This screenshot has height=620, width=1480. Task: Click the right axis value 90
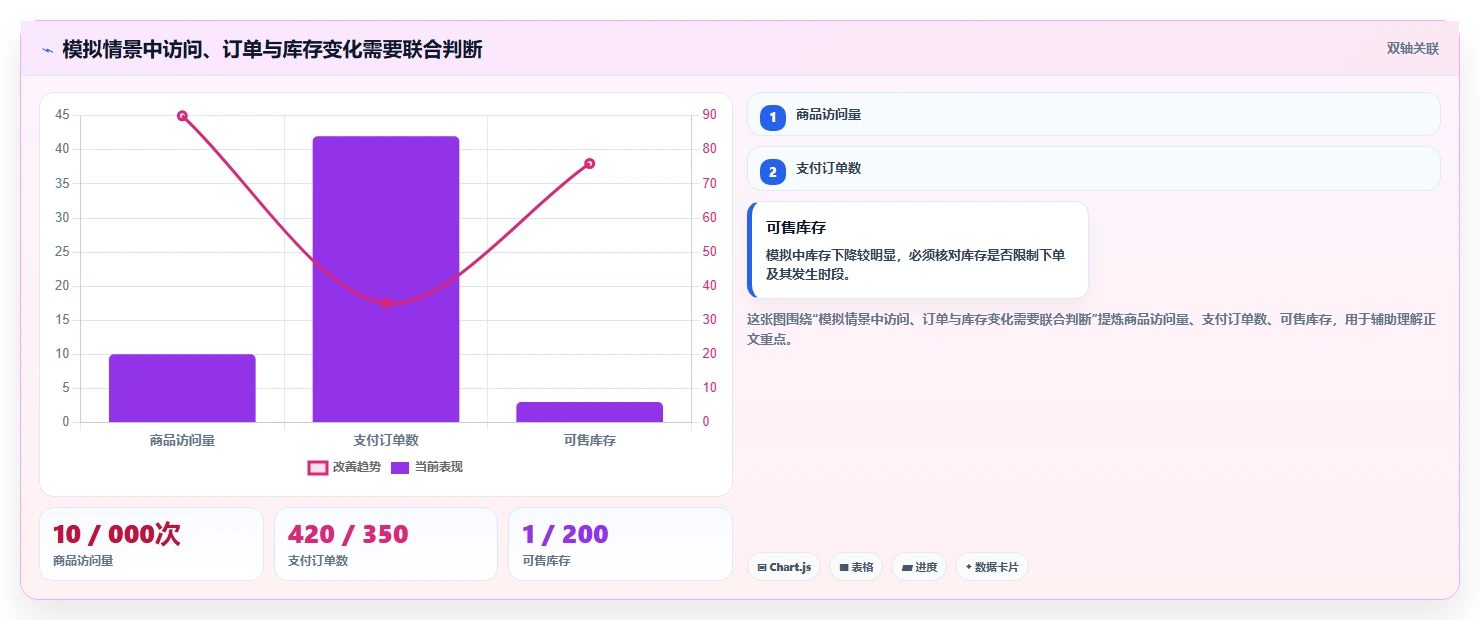click(x=709, y=115)
